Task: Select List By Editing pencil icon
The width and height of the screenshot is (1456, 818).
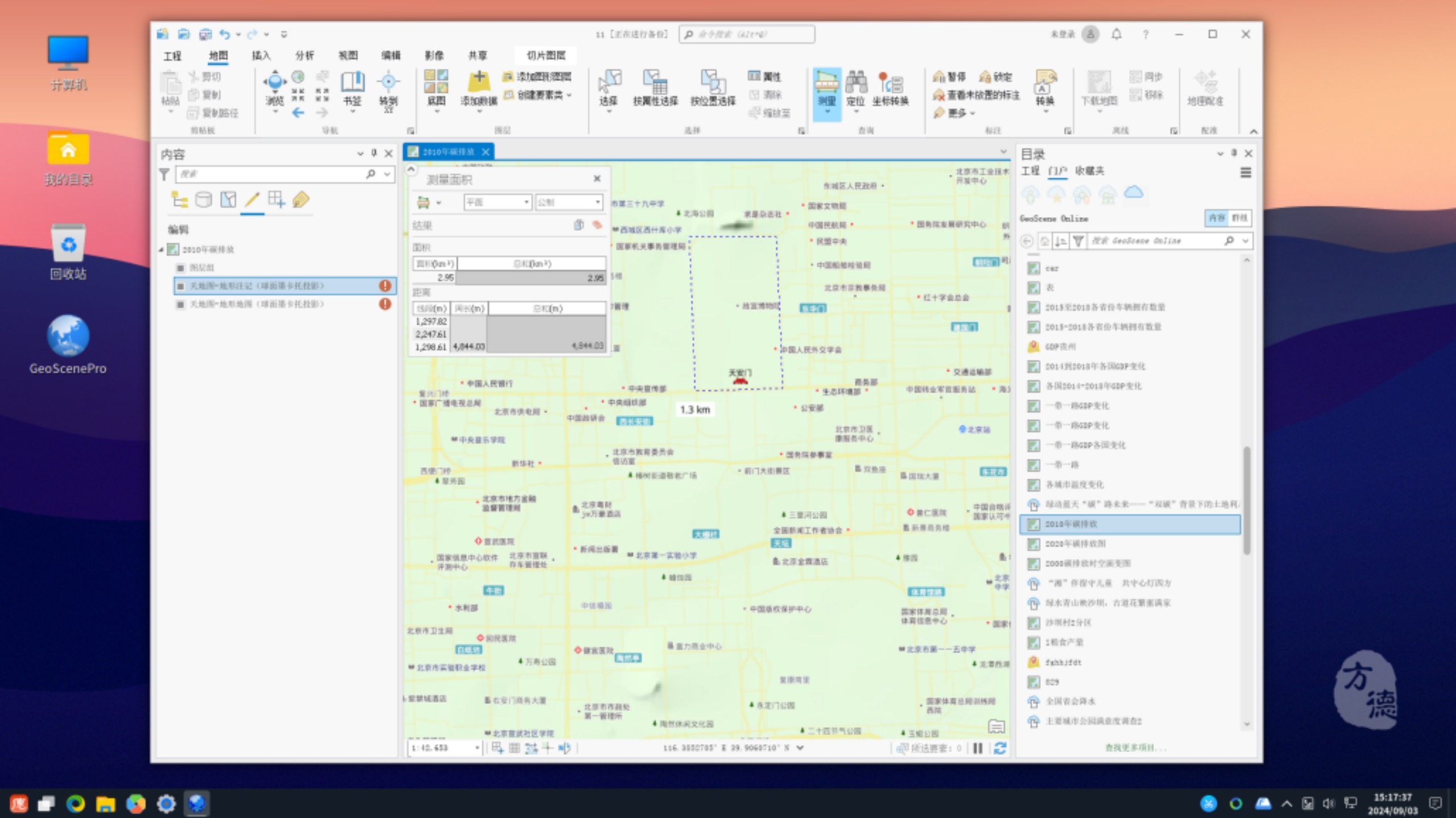Action: tap(252, 200)
